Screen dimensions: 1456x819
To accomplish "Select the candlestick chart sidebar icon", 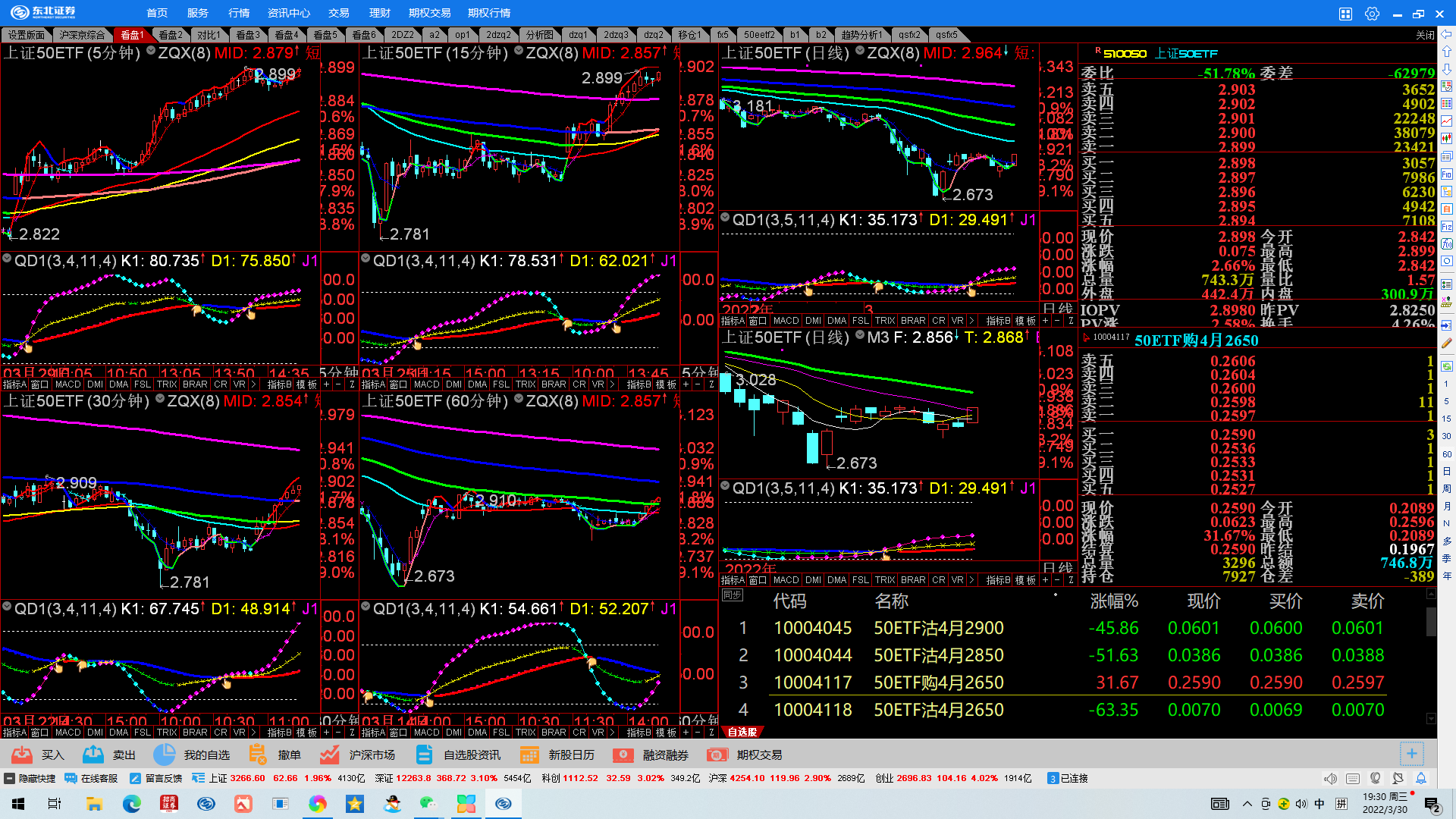I will [1447, 139].
